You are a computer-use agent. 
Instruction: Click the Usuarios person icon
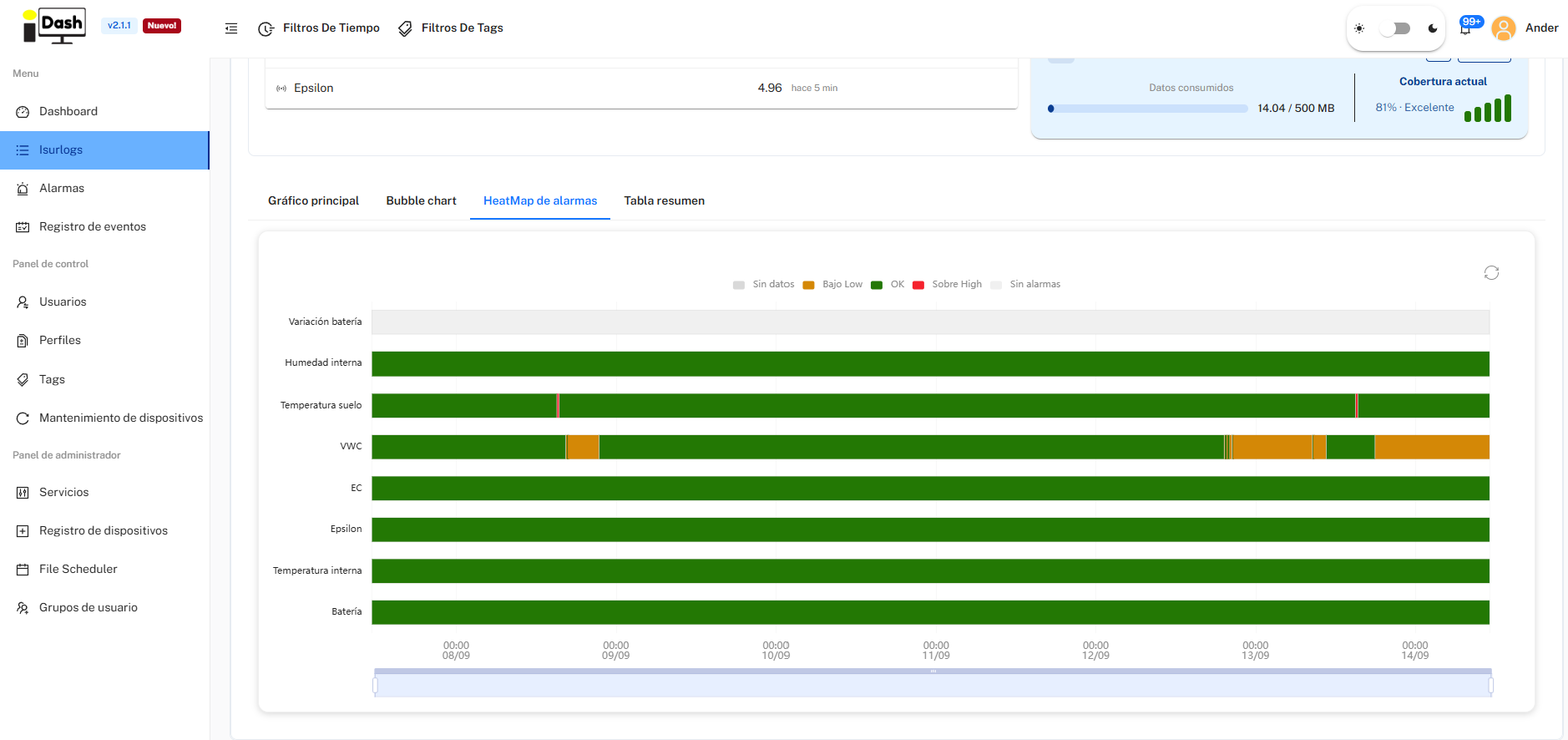23,302
